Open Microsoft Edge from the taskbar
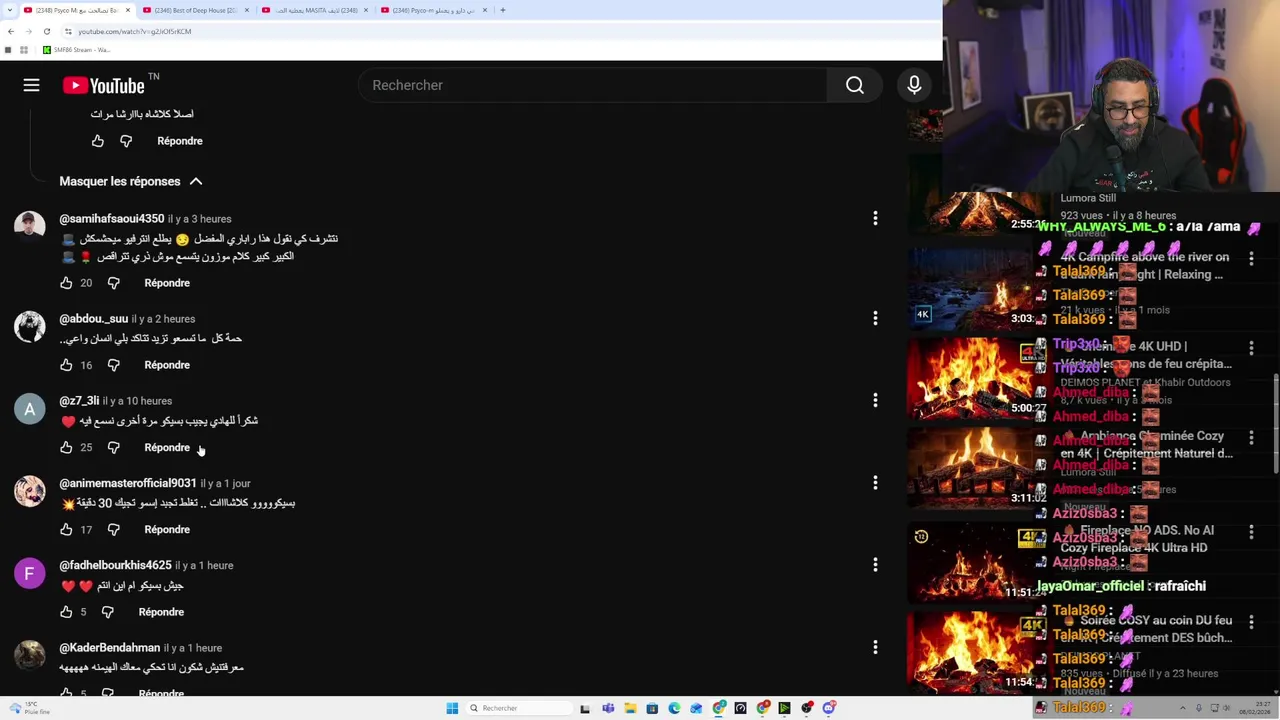 click(x=674, y=708)
